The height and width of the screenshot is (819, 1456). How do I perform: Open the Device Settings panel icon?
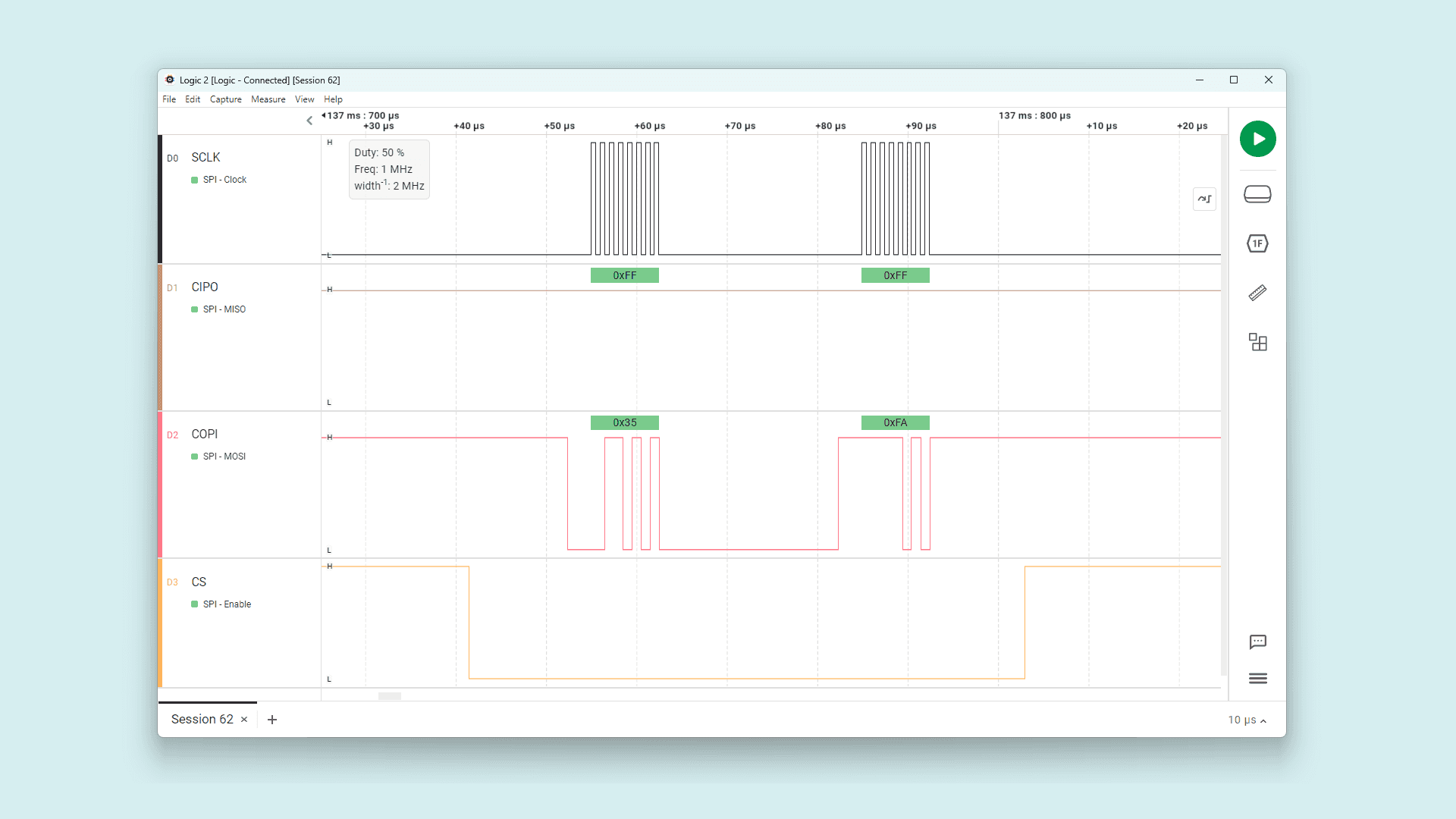[x=1257, y=195]
